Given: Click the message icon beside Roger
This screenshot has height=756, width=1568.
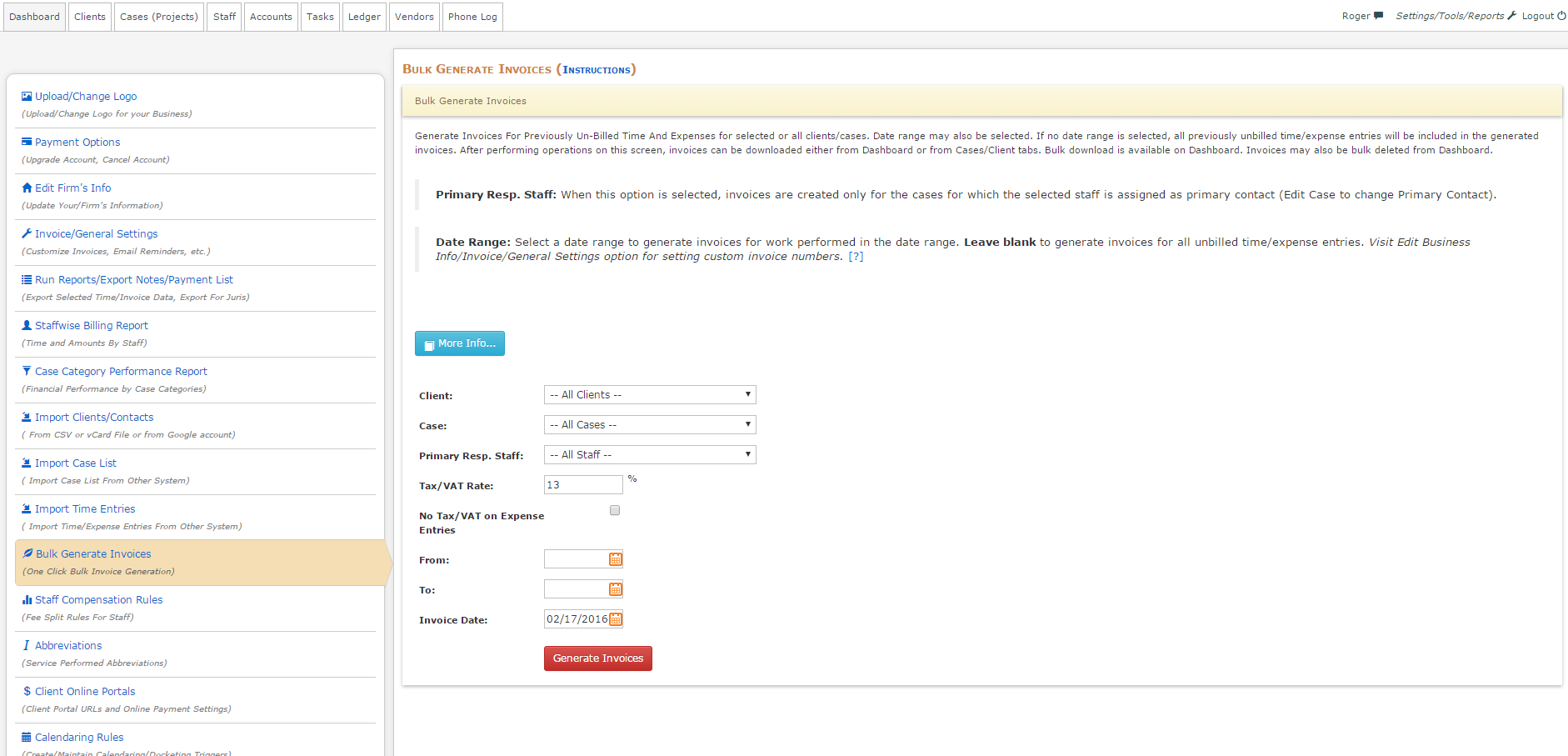Looking at the screenshot, I should pyautogui.click(x=1378, y=16).
